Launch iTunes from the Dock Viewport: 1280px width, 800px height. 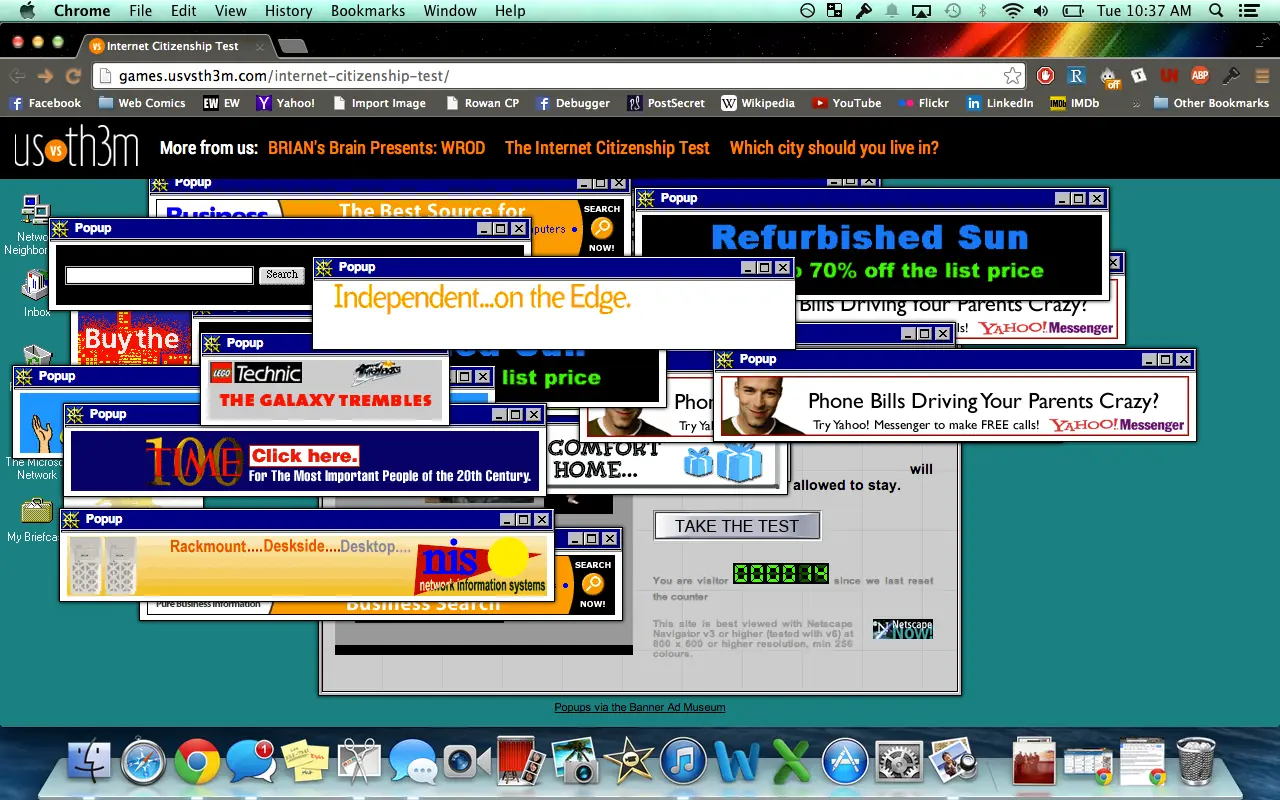(x=683, y=762)
